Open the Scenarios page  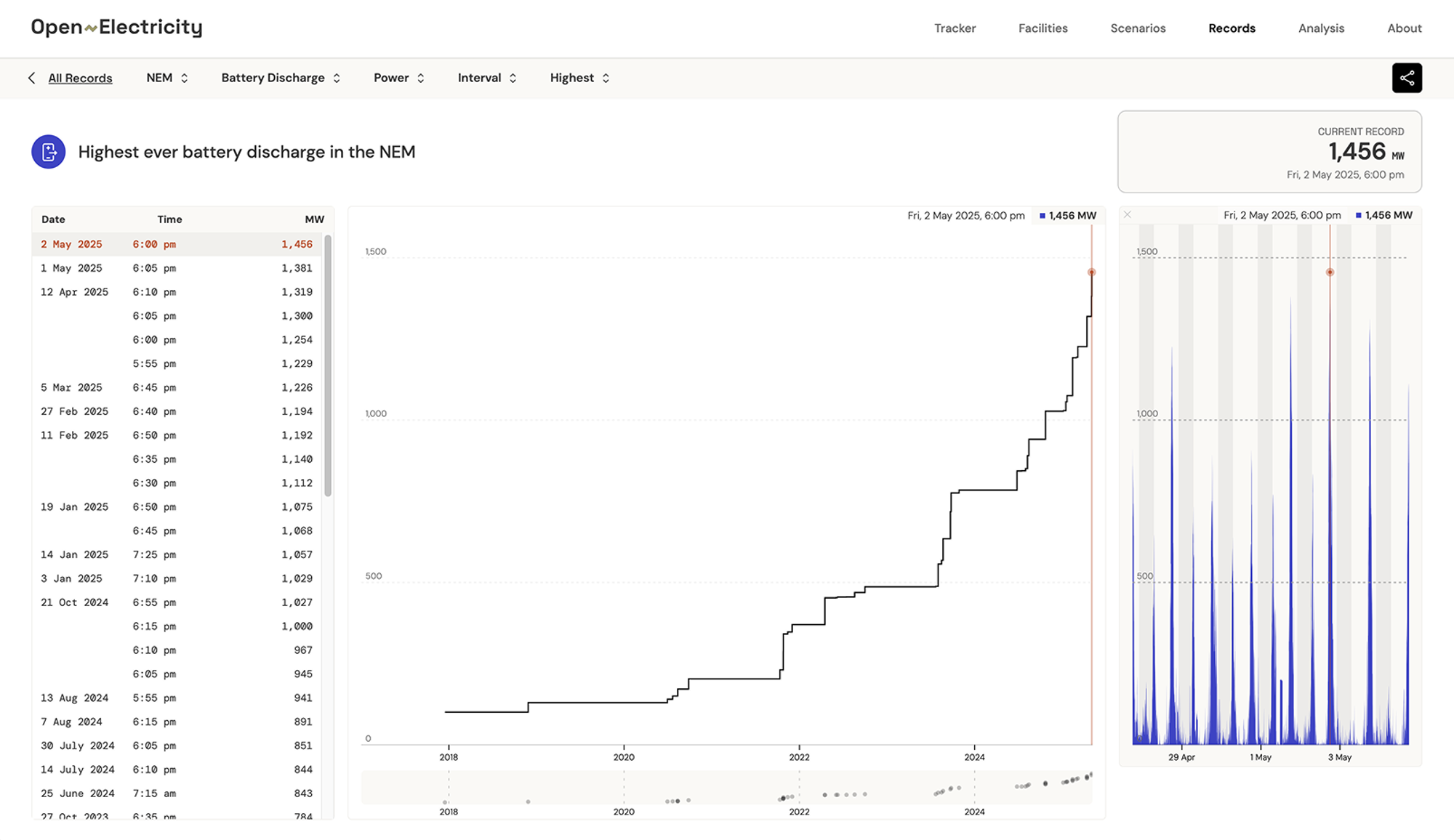coord(1138,28)
